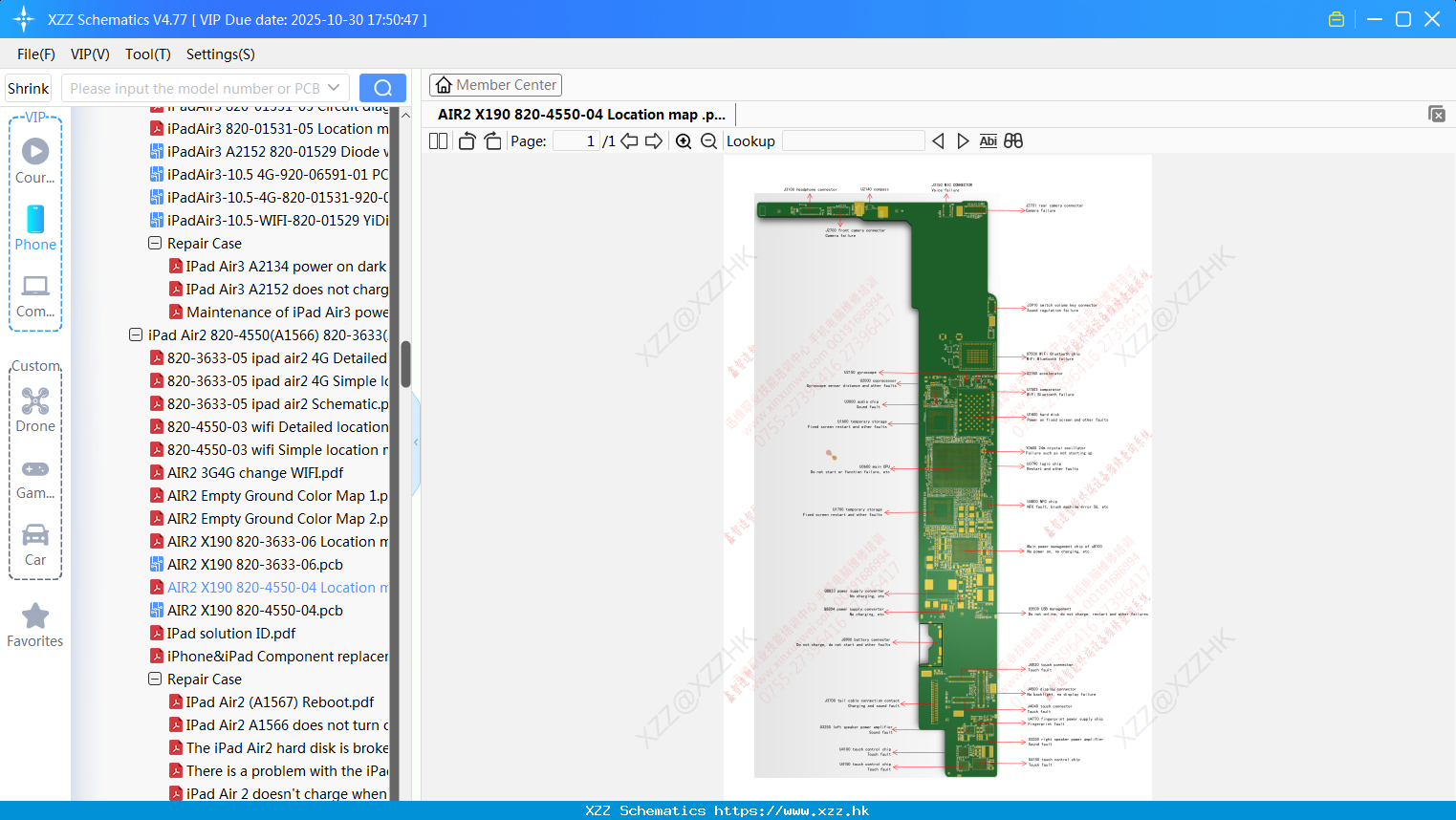Open Maintenance of iPad Air3 power case
The image size is (1456, 820).
[x=279, y=313]
